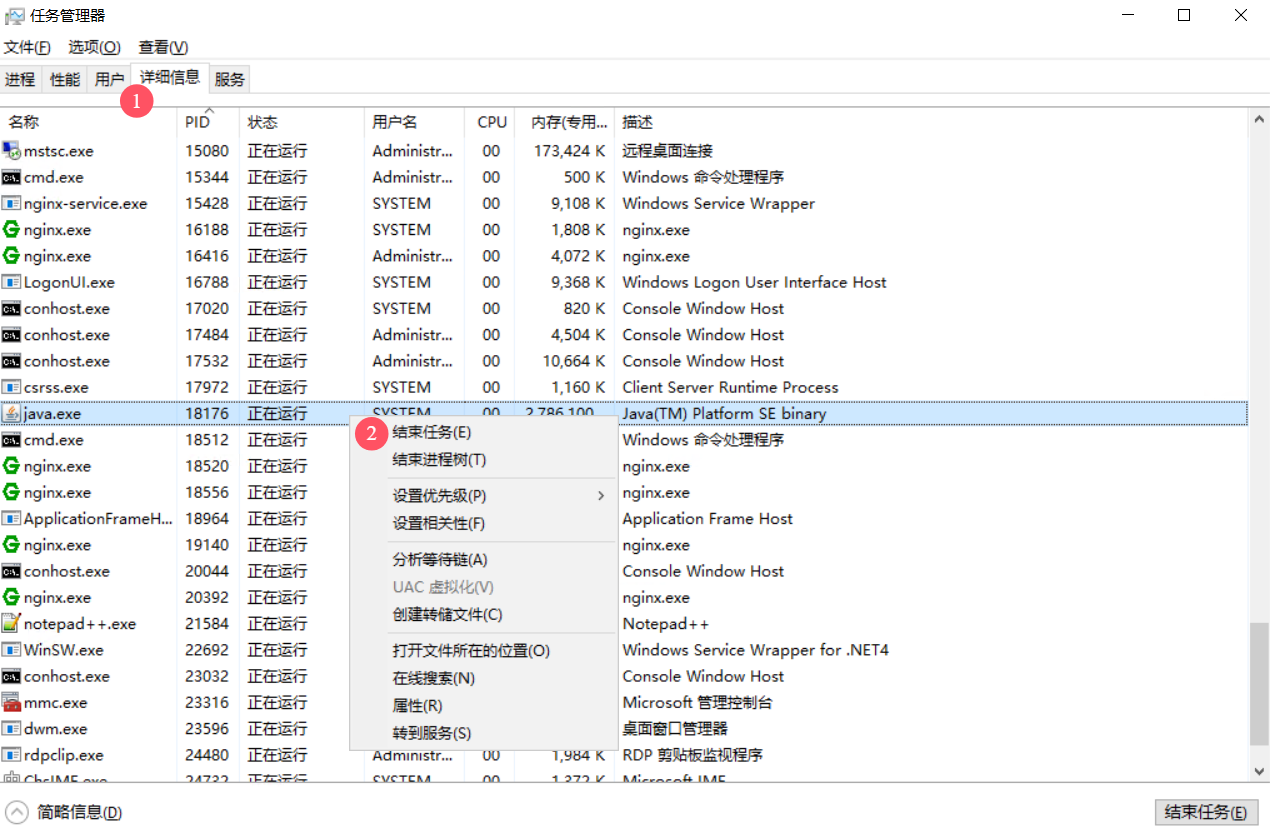The width and height of the screenshot is (1270, 835).
Task: Sort by the 名称 column header
Action: point(88,122)
